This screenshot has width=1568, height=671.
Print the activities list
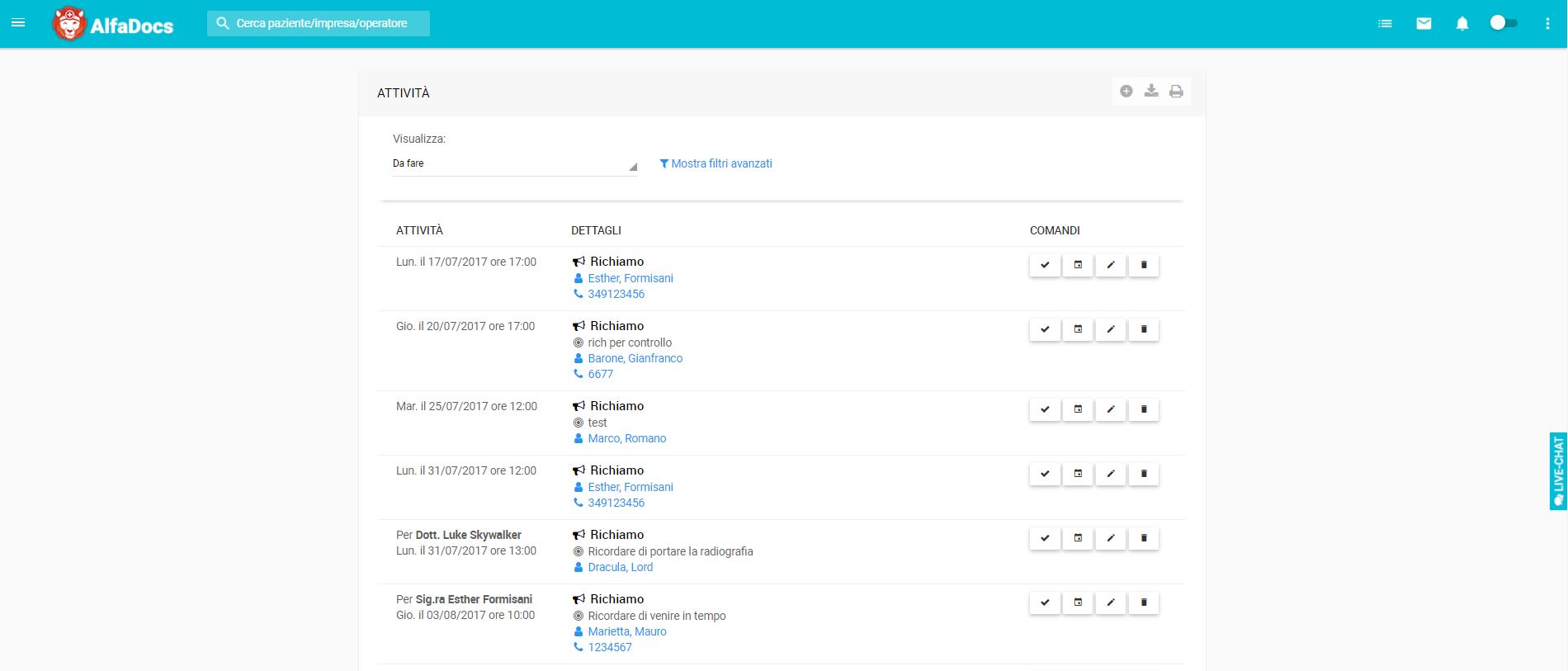pos(1176,91)
